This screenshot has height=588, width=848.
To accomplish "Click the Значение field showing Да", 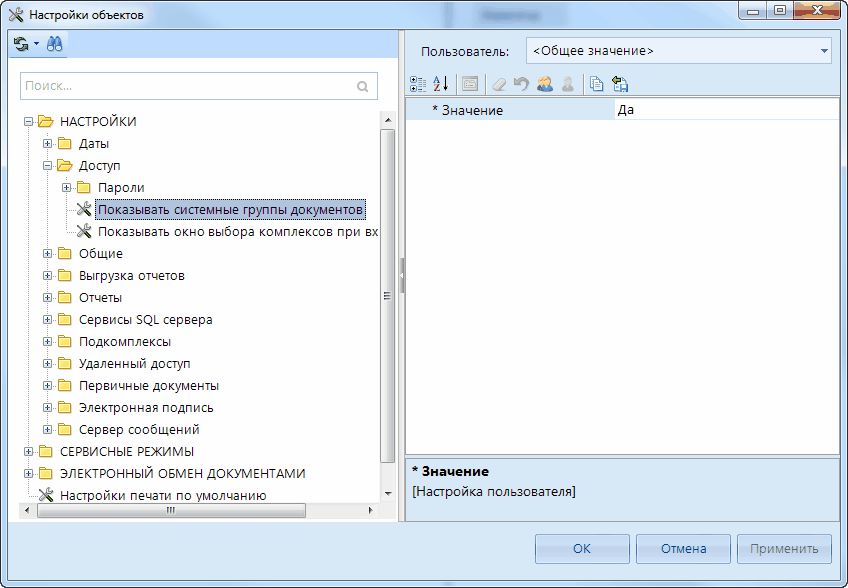I will pos(725,110).
